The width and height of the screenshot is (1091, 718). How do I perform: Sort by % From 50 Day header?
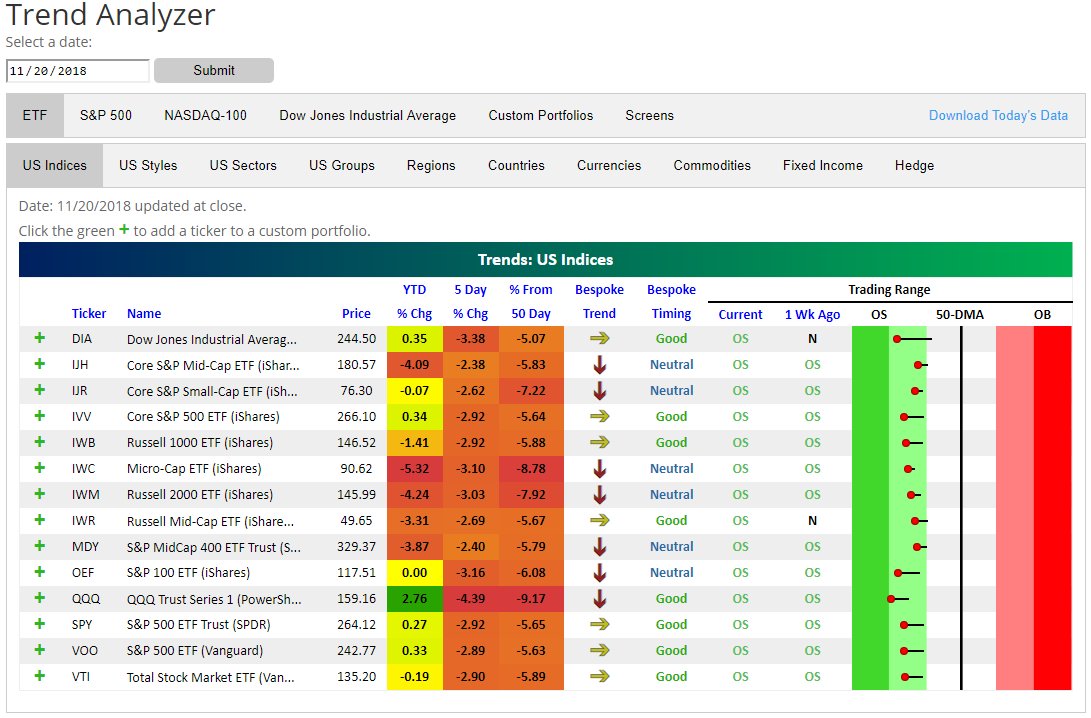[531, 301]
